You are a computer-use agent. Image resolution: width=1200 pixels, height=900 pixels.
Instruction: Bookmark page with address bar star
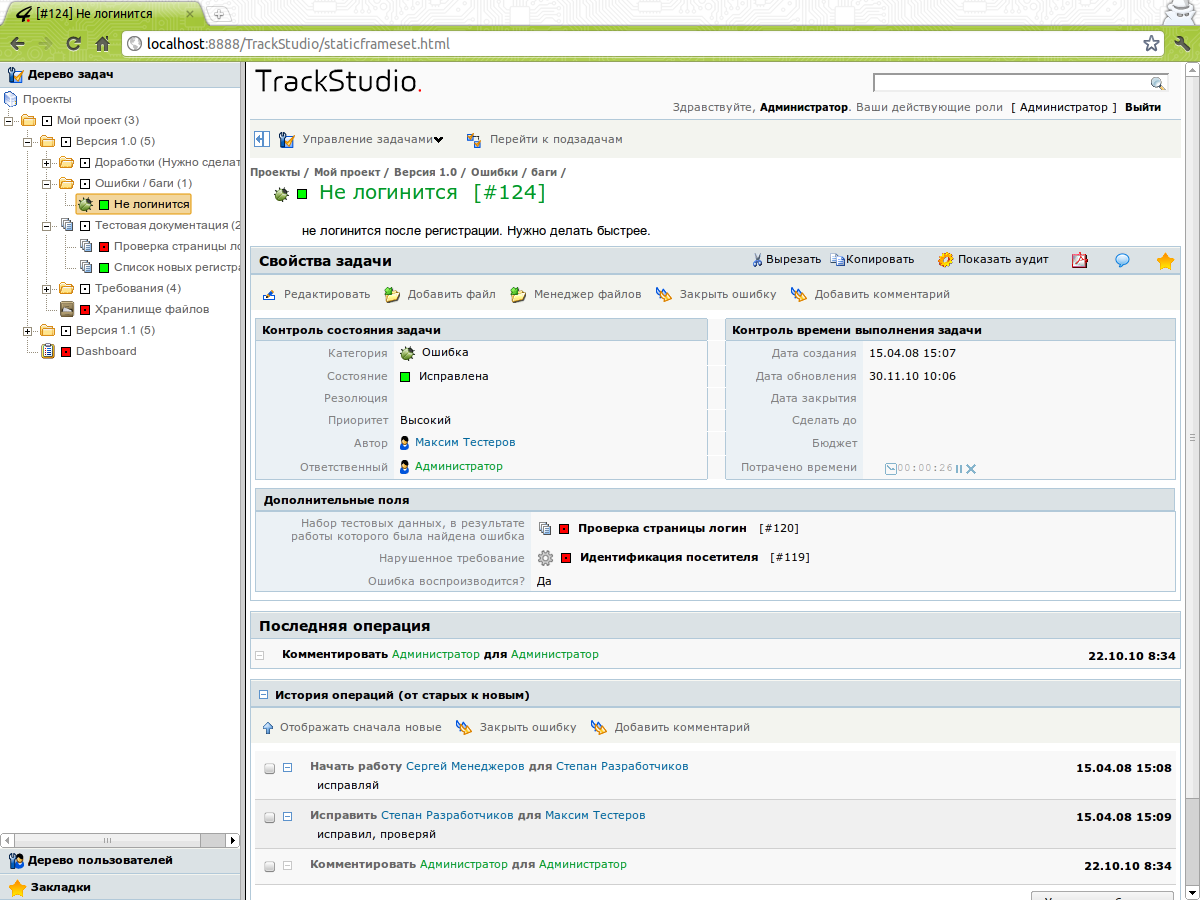coord(1151,44)
